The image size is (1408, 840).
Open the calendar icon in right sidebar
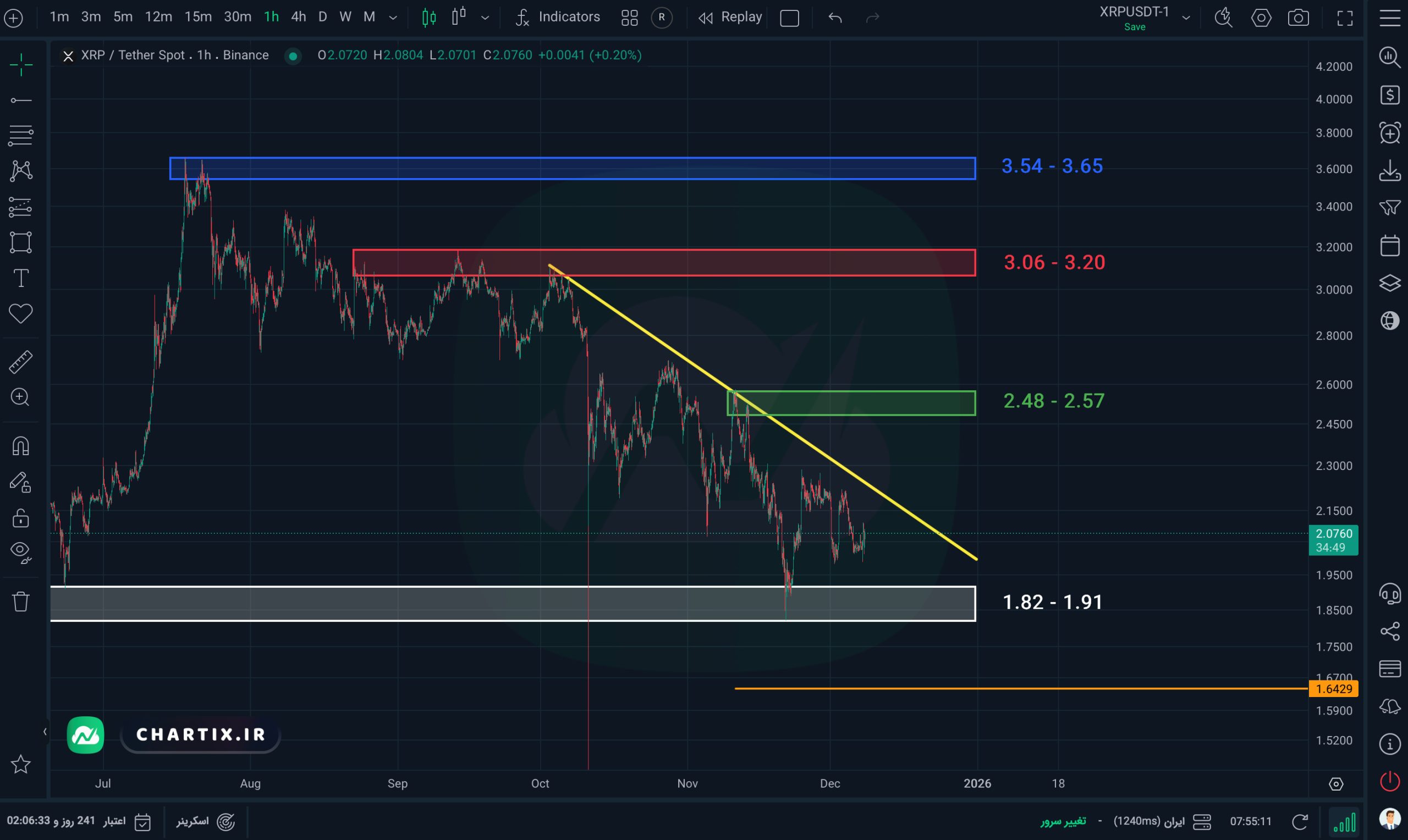click(1389, 246)
